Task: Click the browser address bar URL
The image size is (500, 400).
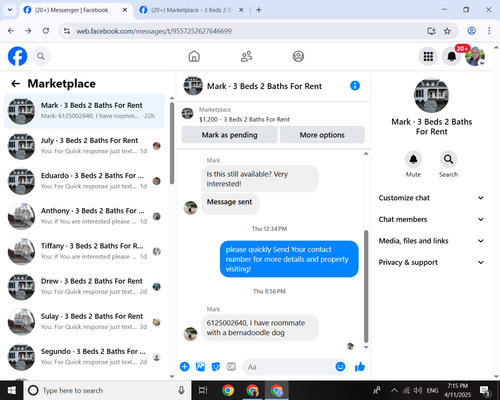Action: click(154, 31)
